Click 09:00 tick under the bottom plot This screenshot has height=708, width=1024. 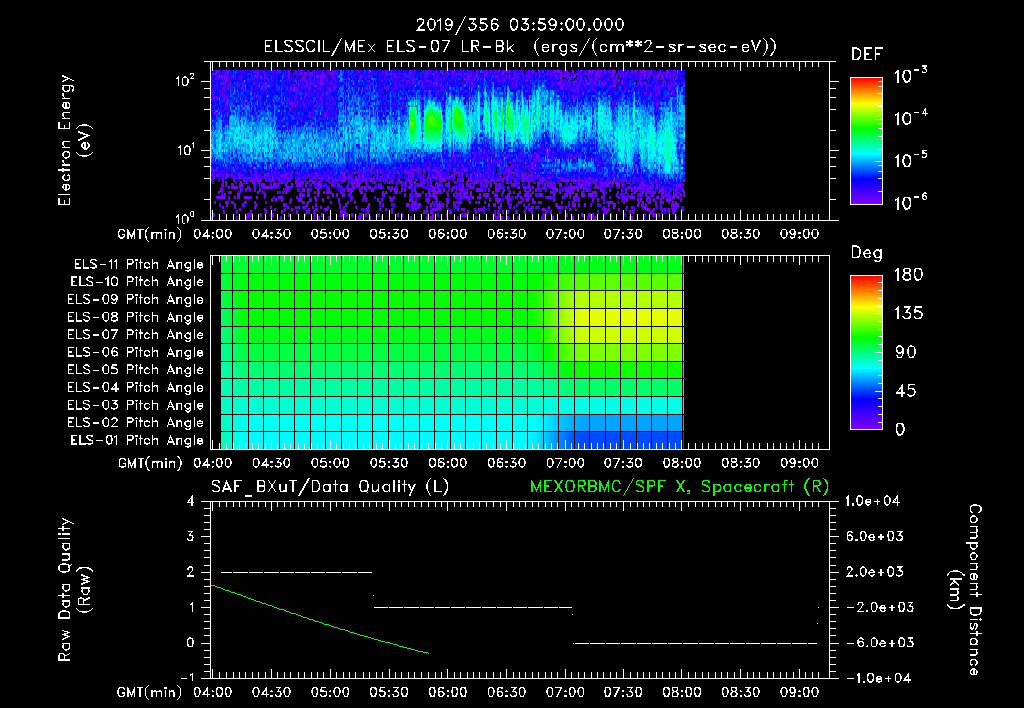(x=799, y=692)
